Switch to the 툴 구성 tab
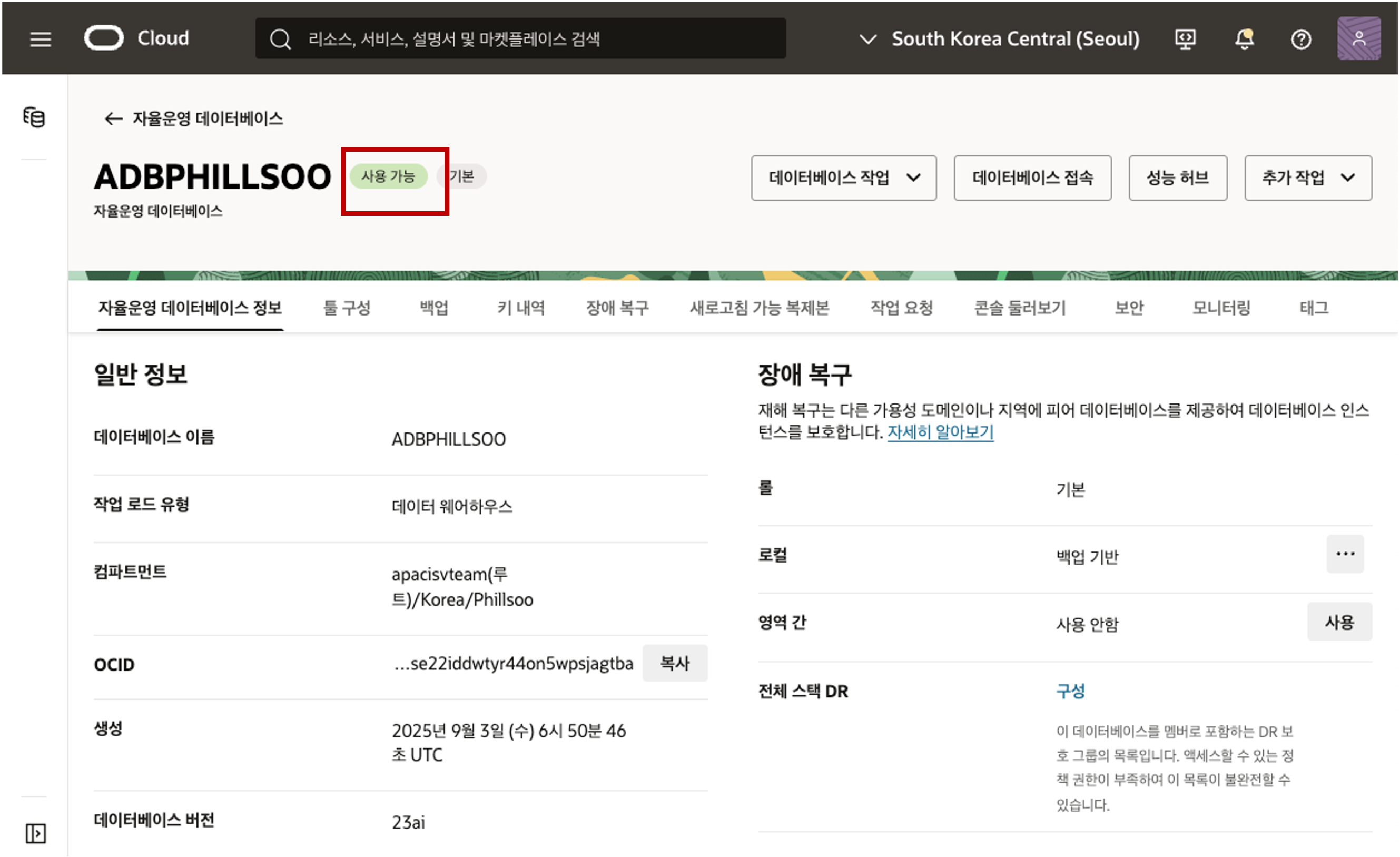The height and width of the screenshot is (857, 1400). (347, 308)
